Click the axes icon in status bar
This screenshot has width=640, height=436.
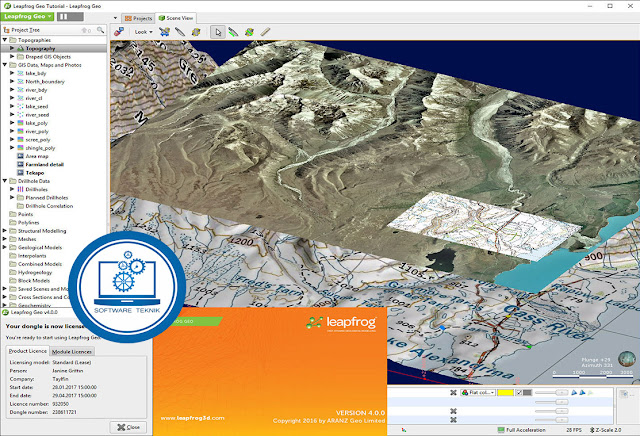click(x=404, y=430)
